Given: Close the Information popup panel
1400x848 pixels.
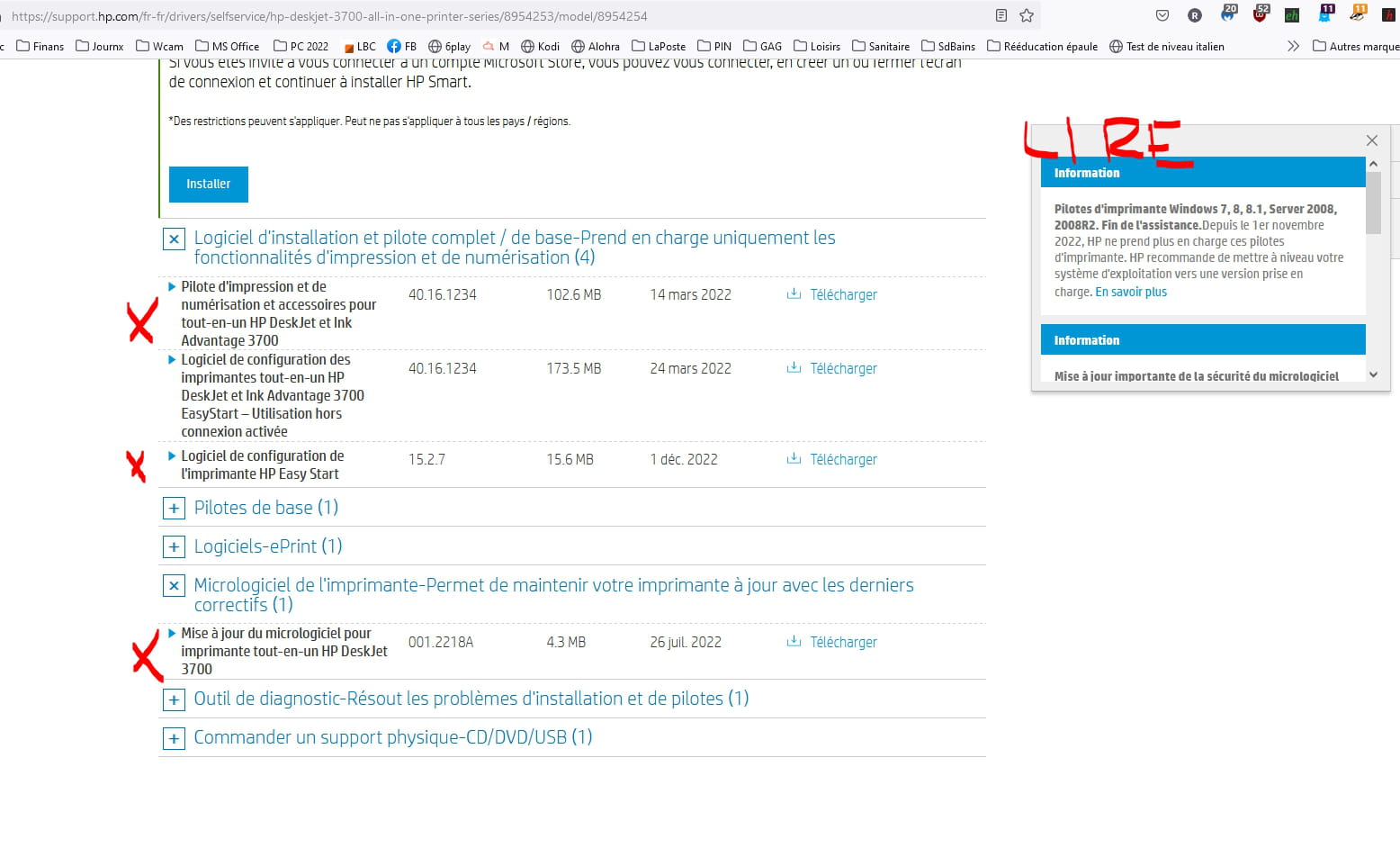Looking at the screenshot, I should click(1372, 140).
